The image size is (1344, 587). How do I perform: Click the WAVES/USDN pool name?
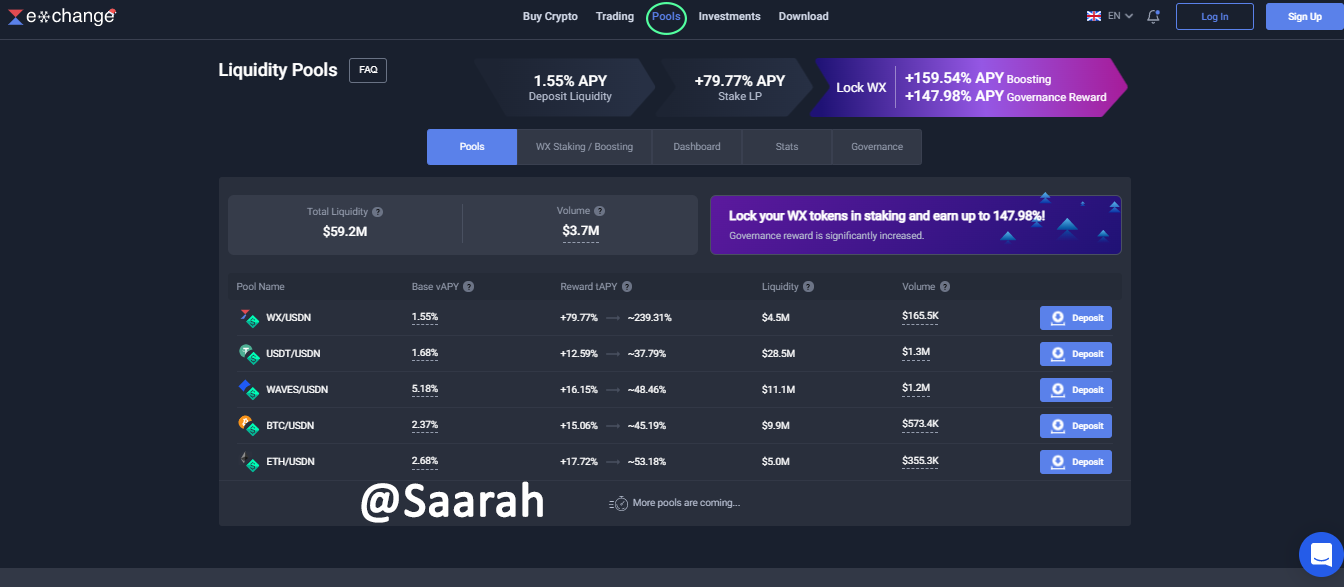tap(297, 390)
